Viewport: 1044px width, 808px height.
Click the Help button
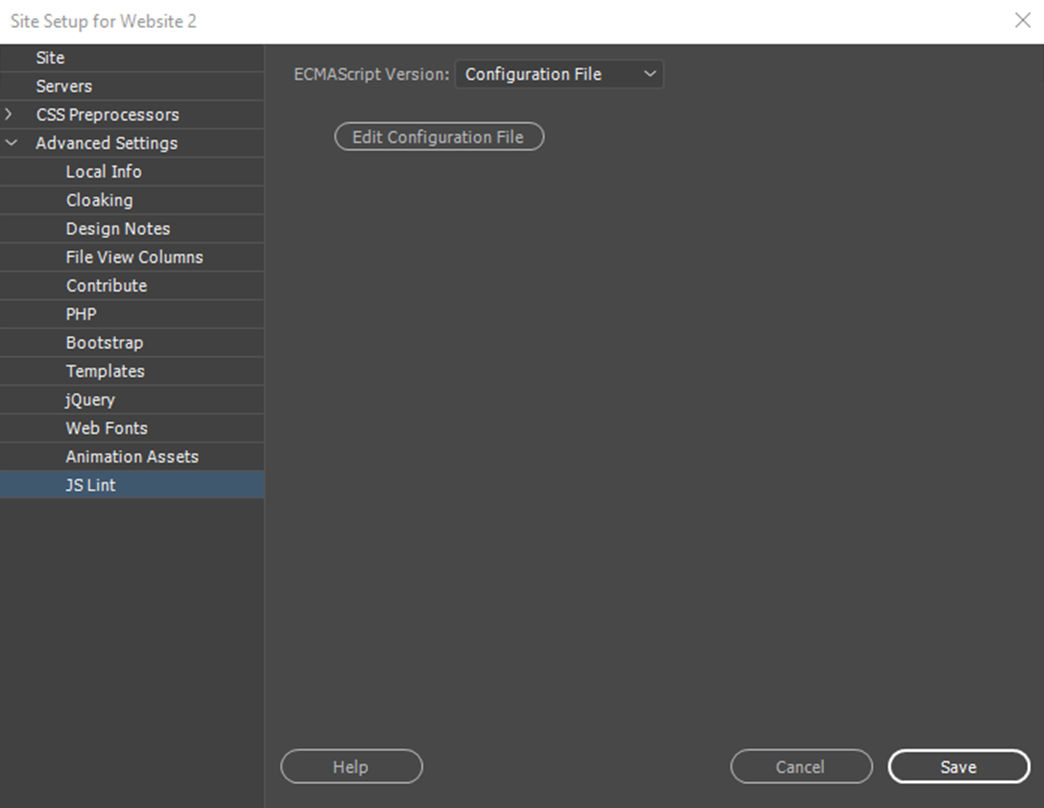tap(352, 767)
